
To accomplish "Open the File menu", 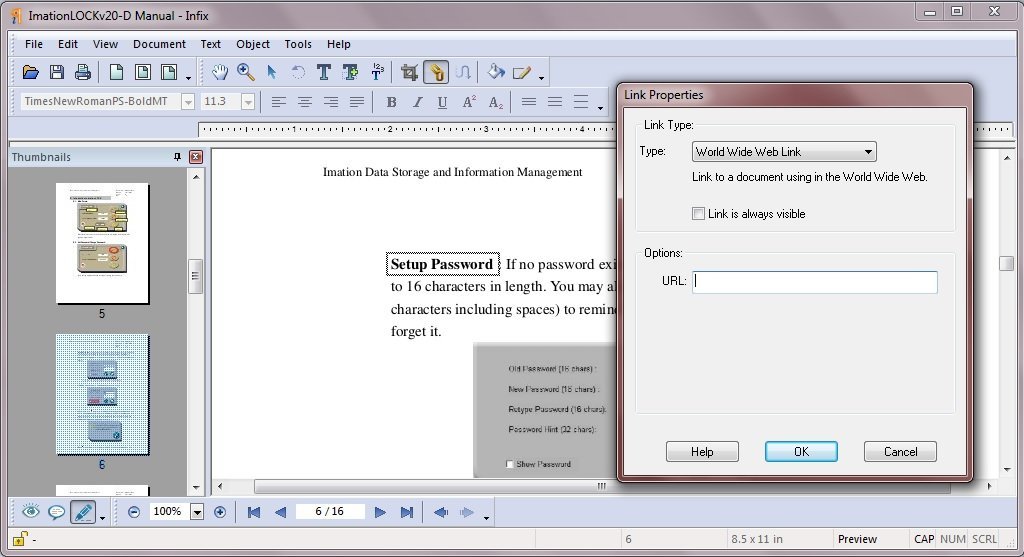I will [34, 44].
